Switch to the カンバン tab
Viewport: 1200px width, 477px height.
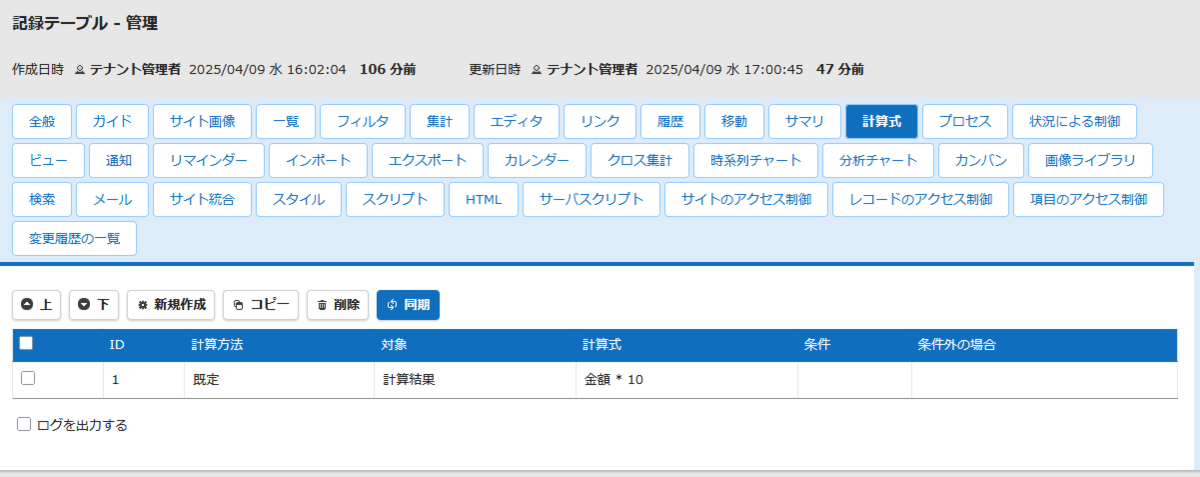(x=981, y=160)
